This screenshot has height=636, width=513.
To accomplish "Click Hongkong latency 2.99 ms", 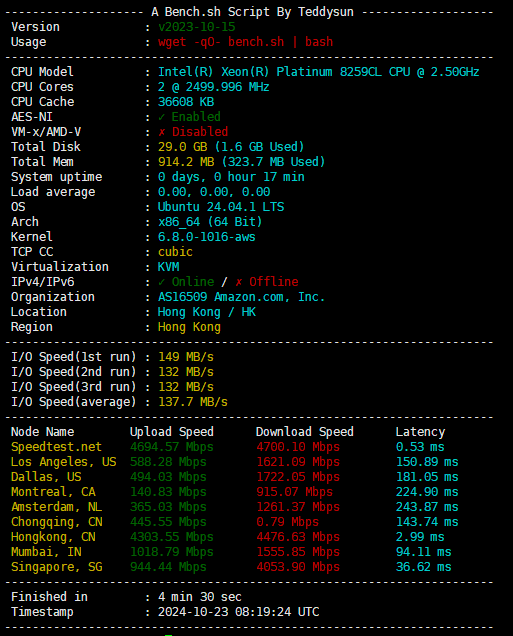I will (420, 537).
